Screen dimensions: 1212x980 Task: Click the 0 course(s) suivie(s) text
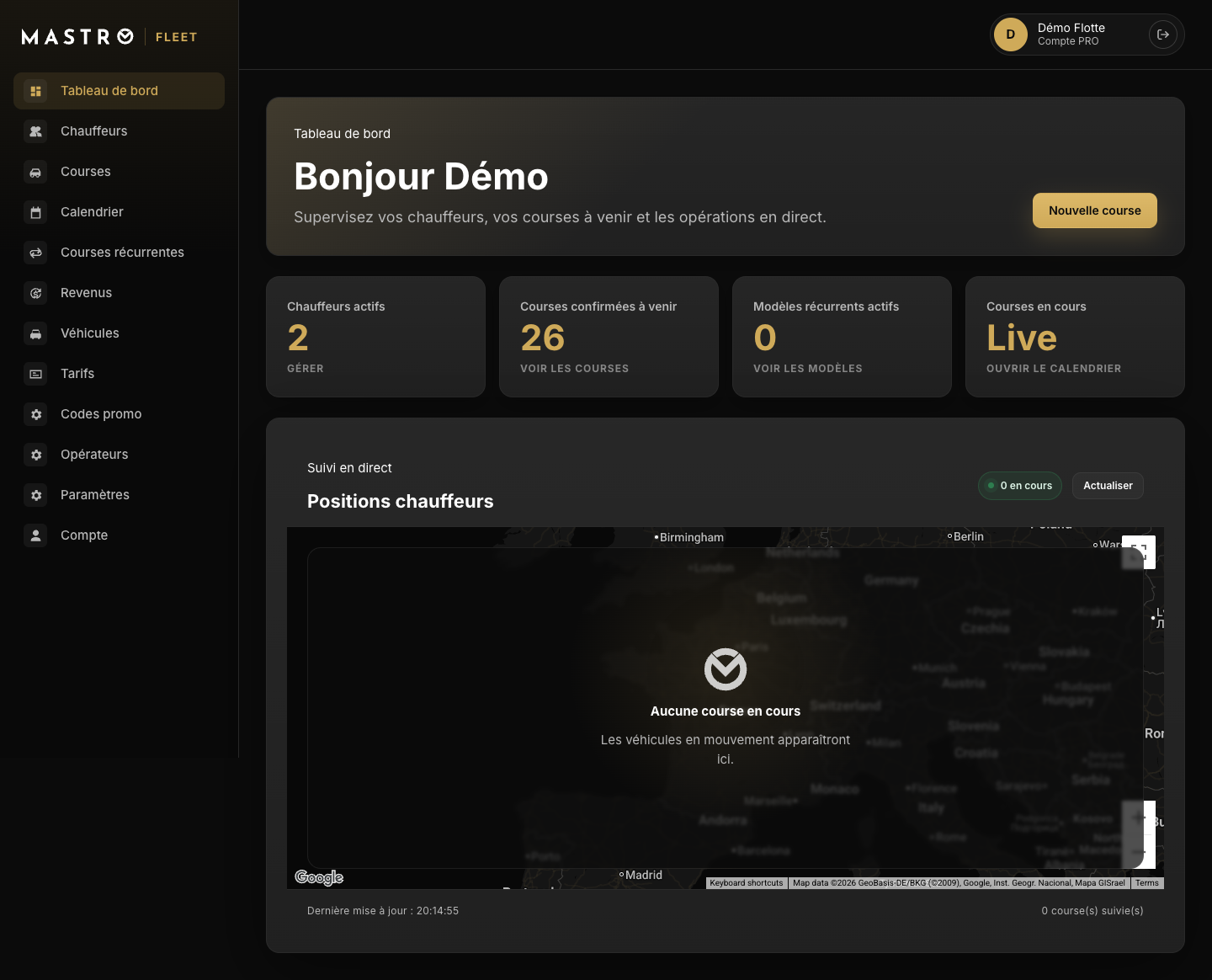[x=1092, y=911]
